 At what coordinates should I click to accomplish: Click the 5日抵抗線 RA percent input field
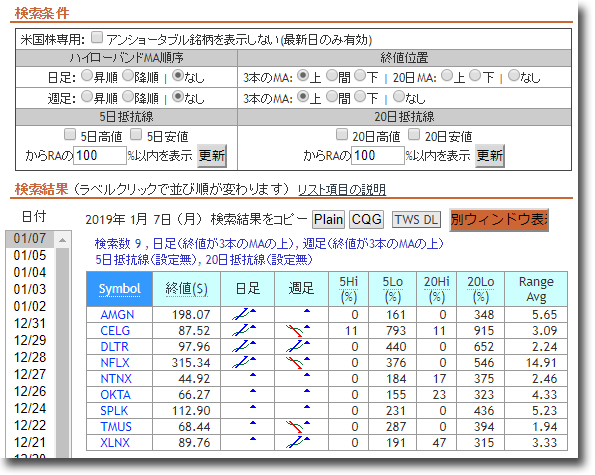pos(99,156)
